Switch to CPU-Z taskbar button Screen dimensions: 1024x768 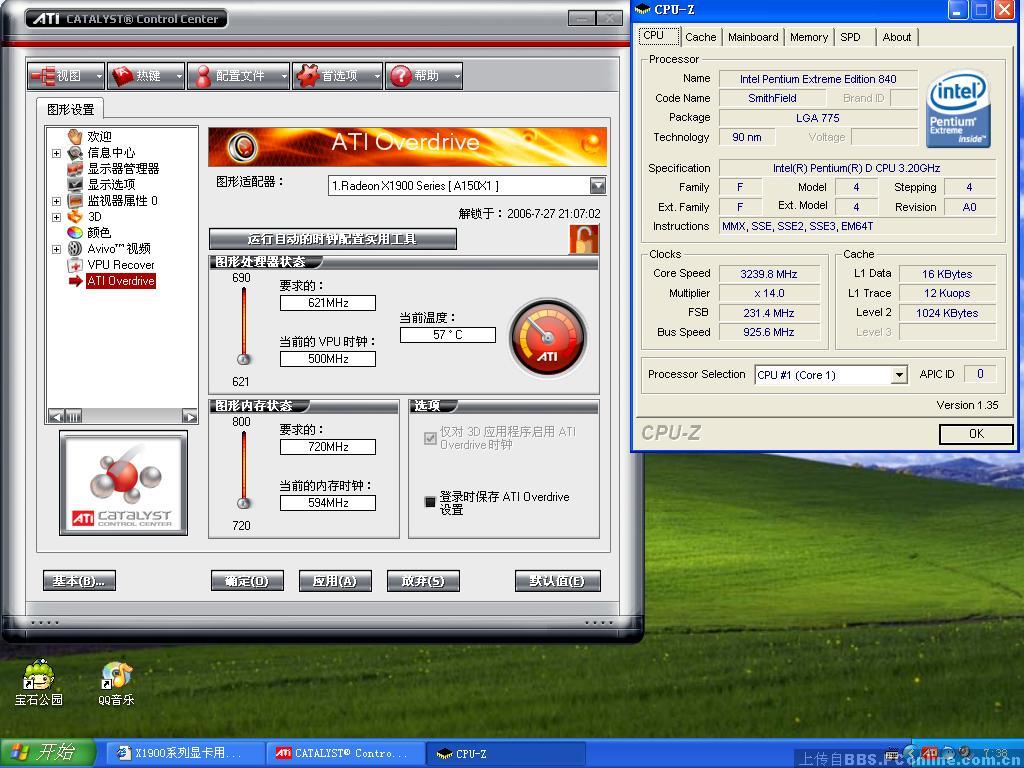point(504,753)
